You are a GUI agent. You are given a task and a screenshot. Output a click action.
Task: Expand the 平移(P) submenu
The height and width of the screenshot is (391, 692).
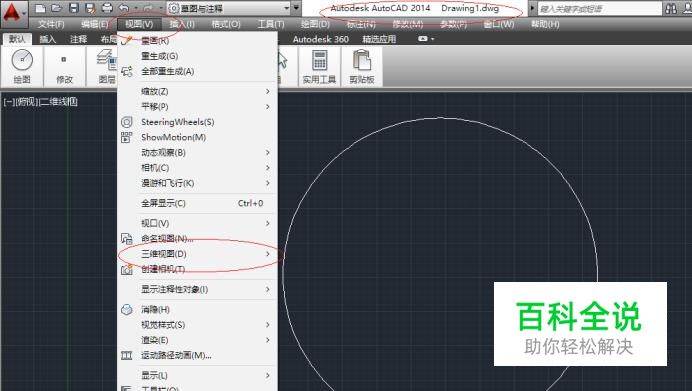click(197, 106)
